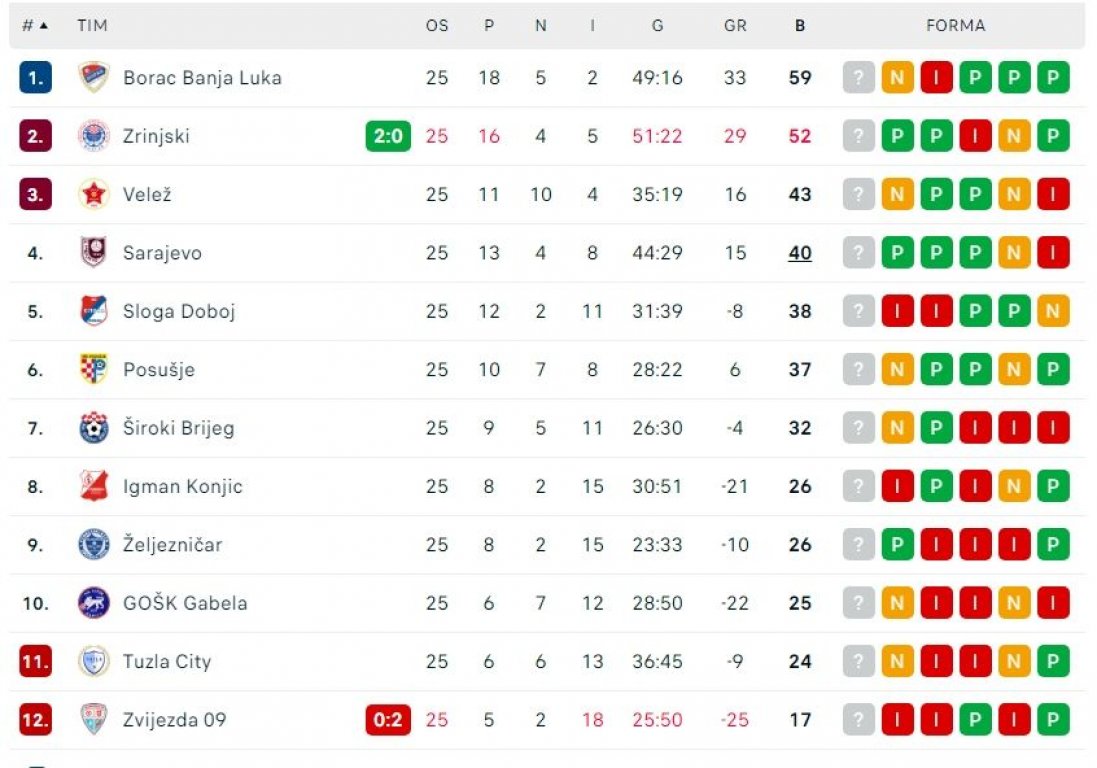Image resolution: width=1097 pixels, height=768 pixels.
Task: Click the Igman Konjic team crest
Action: tap(93, 486)
